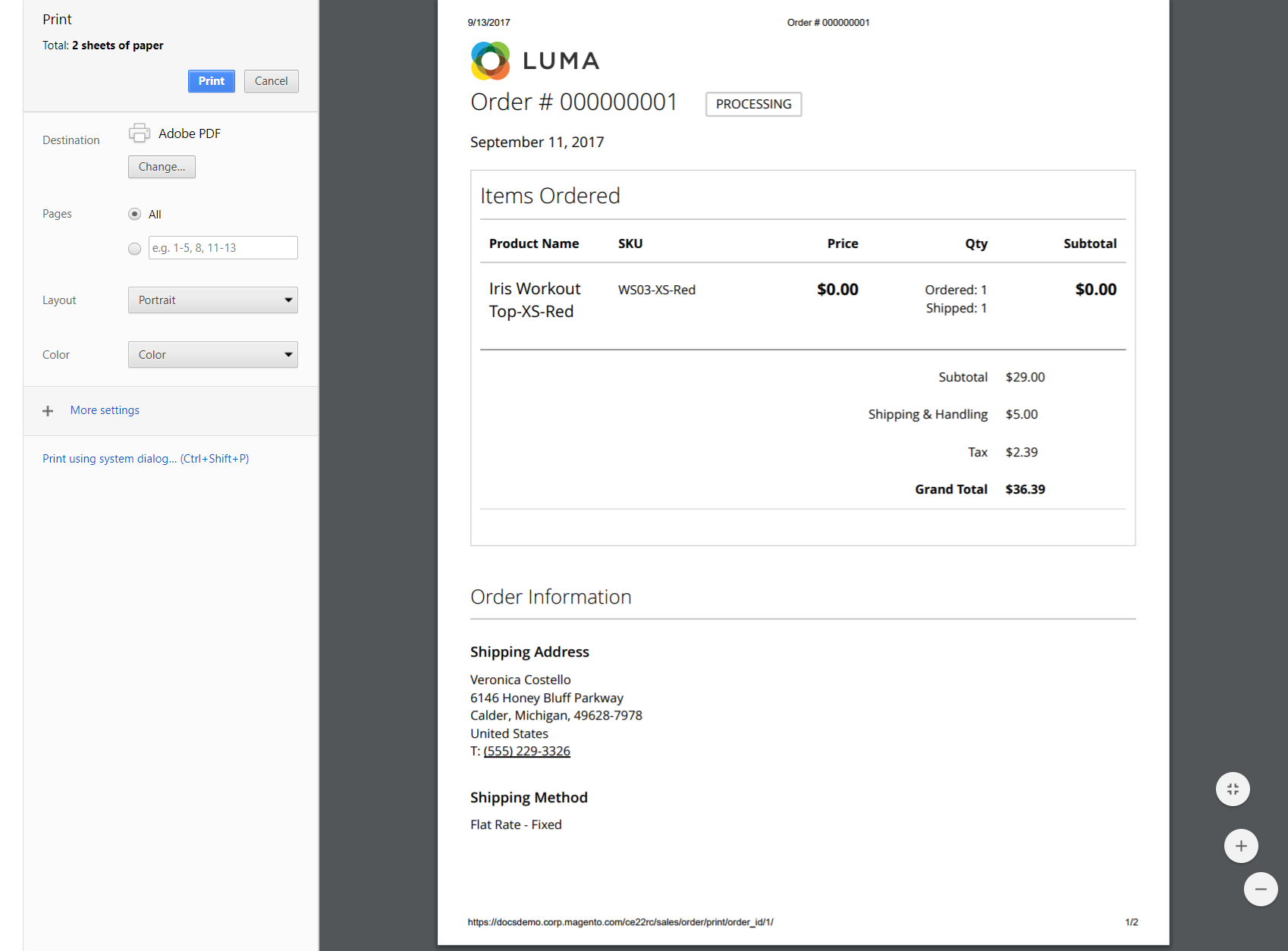Click the page footer URL text
The height and width of the screenshot is (951, 1288).
620,922
